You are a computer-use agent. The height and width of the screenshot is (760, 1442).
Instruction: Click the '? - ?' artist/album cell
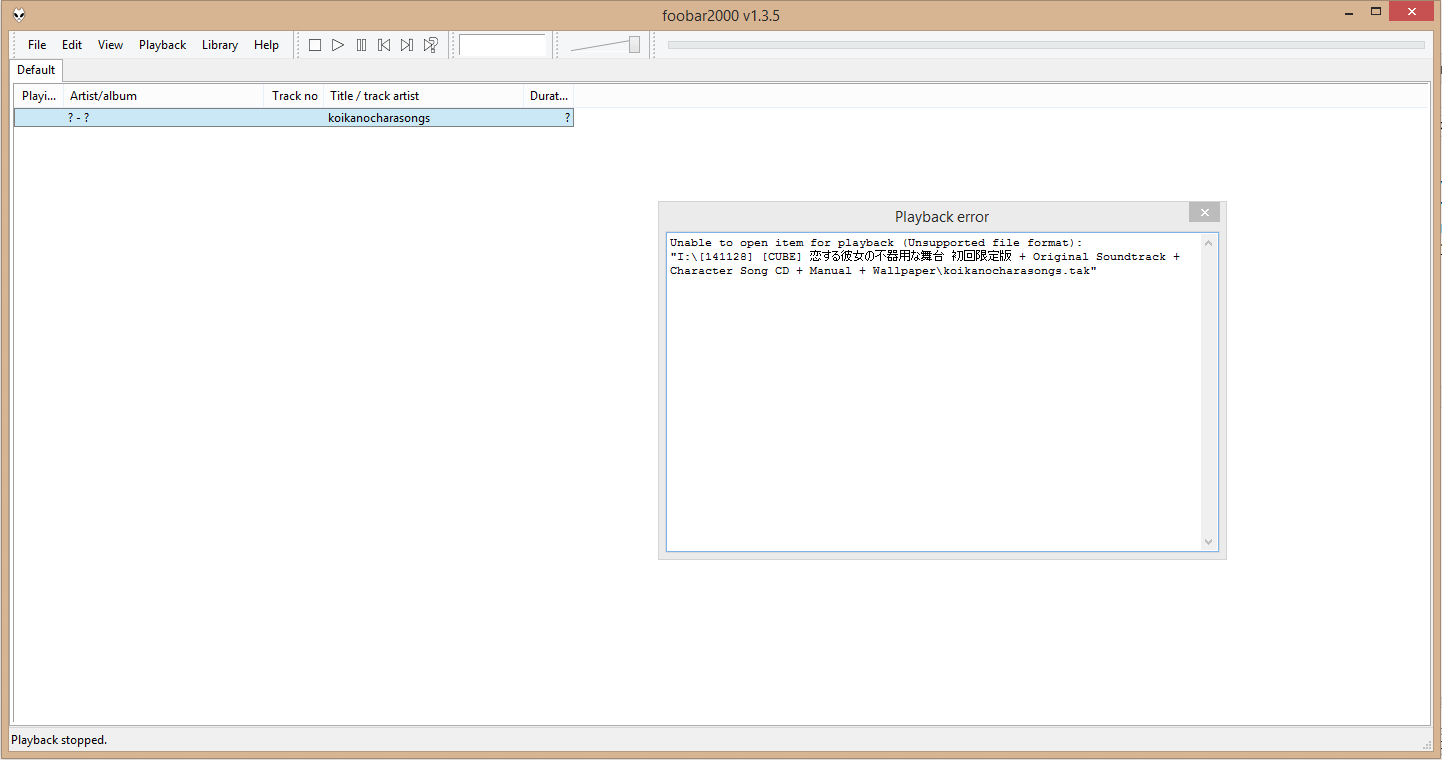pyautogui.click(x=79, y=118)
